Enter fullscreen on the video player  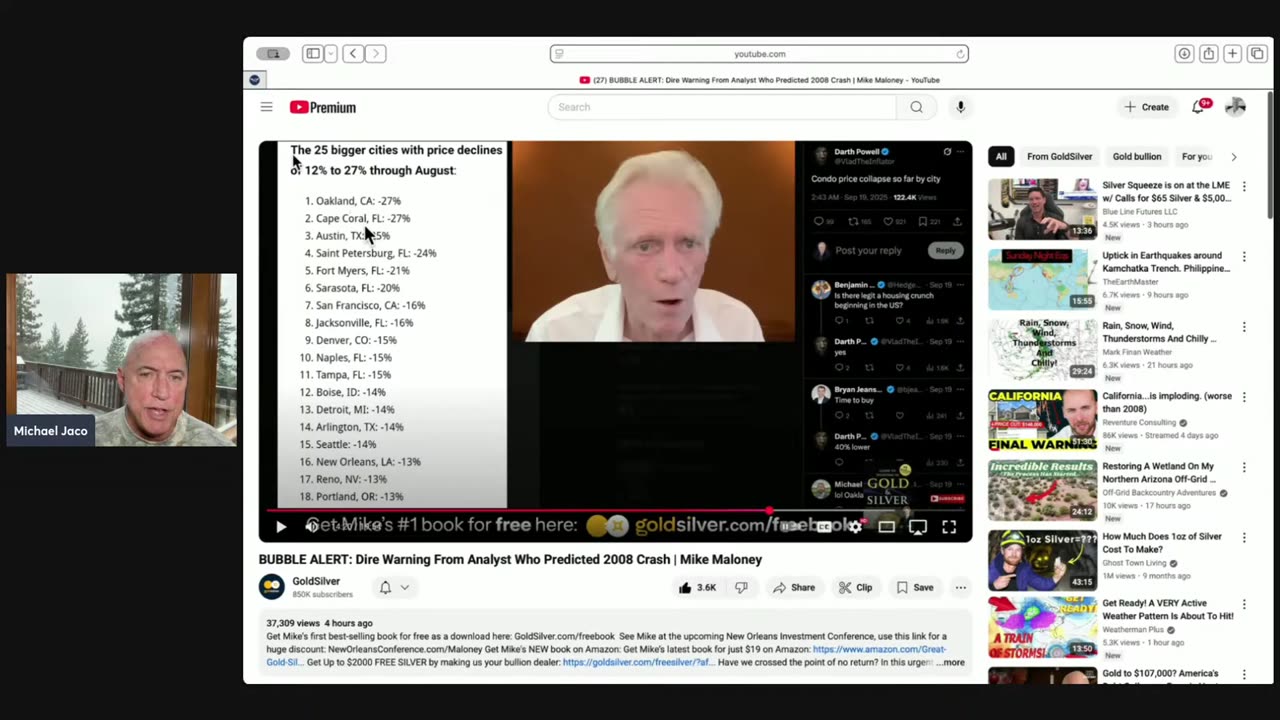[x=949, y=526]
